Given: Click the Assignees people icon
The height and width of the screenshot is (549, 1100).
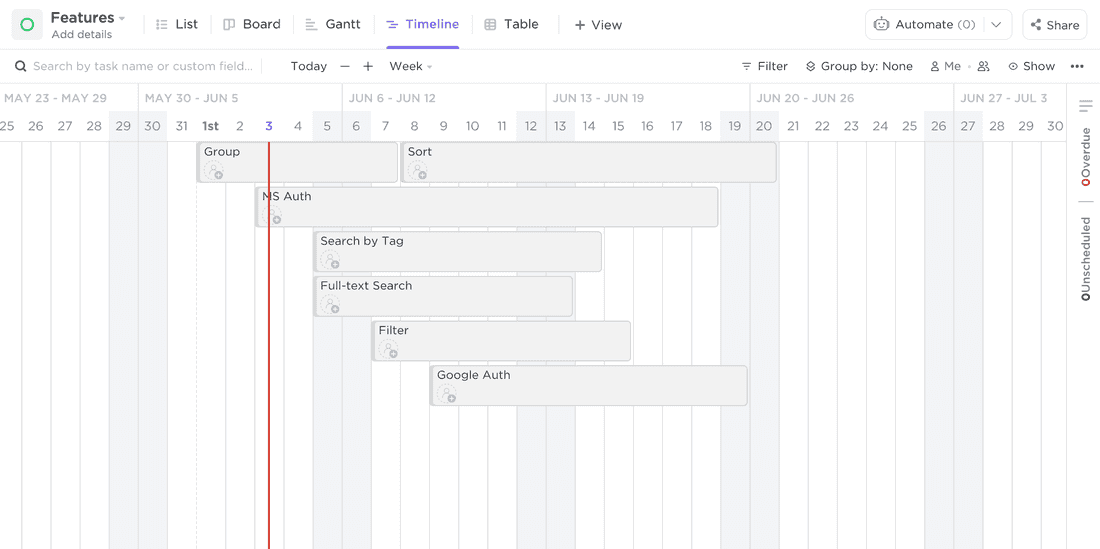Looking at the screenshot, I should [x=983, y=66].
